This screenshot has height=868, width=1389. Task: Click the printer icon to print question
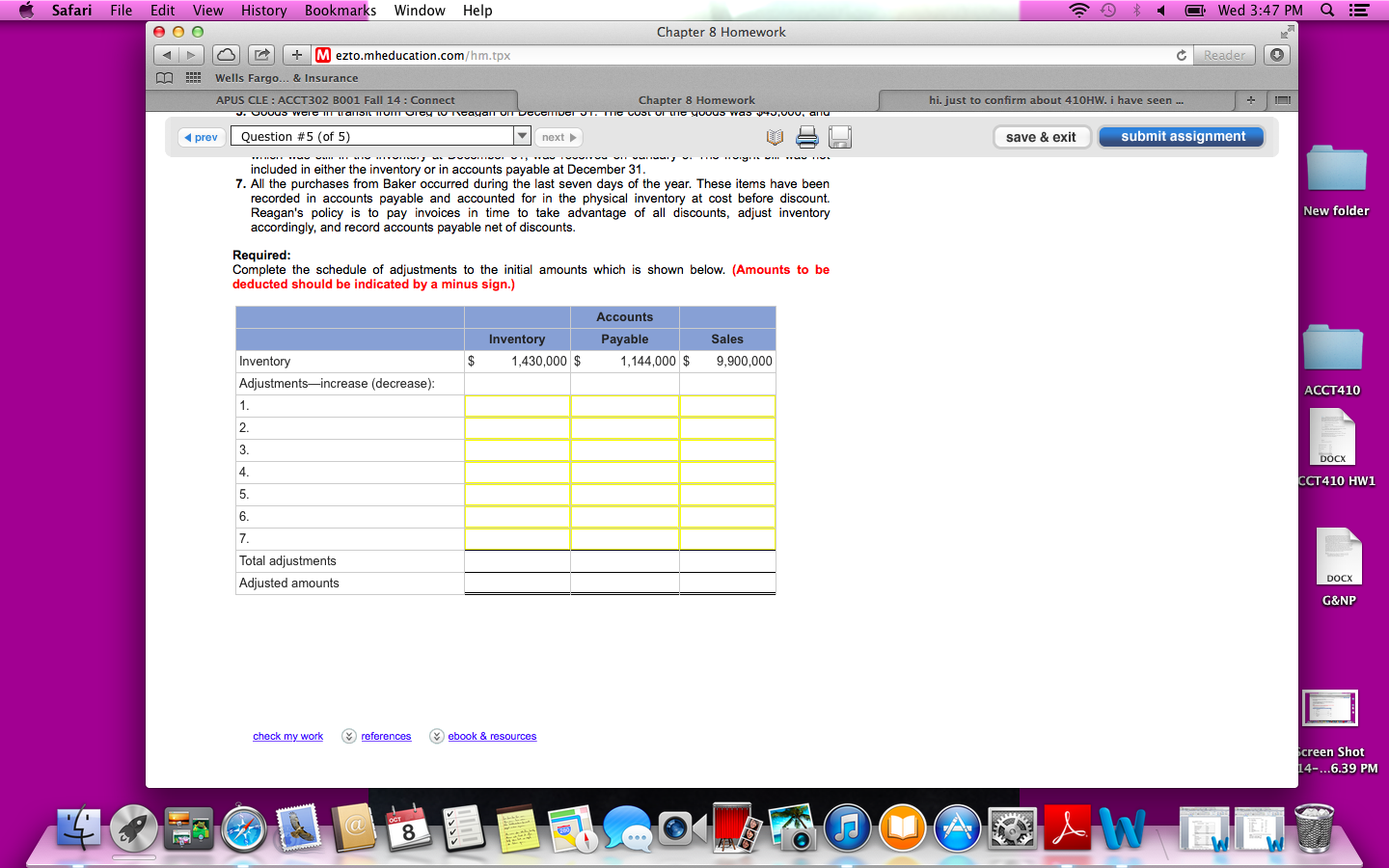point(807,137)
